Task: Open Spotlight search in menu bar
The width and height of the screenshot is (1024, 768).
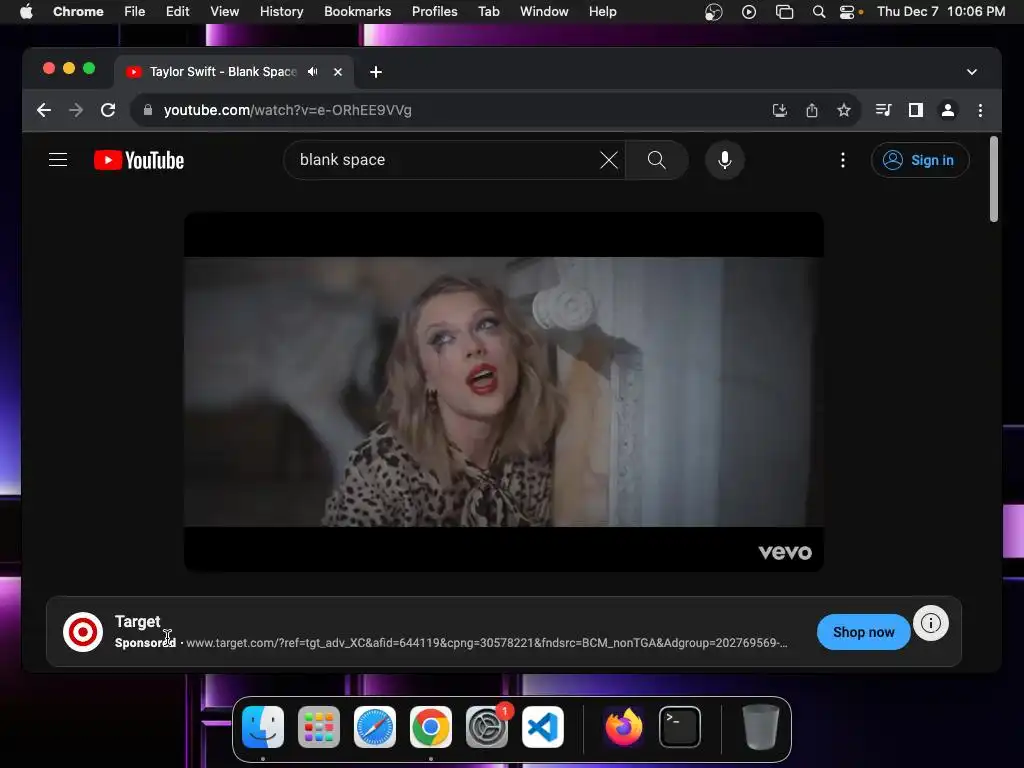Action: tap(818, 12)
